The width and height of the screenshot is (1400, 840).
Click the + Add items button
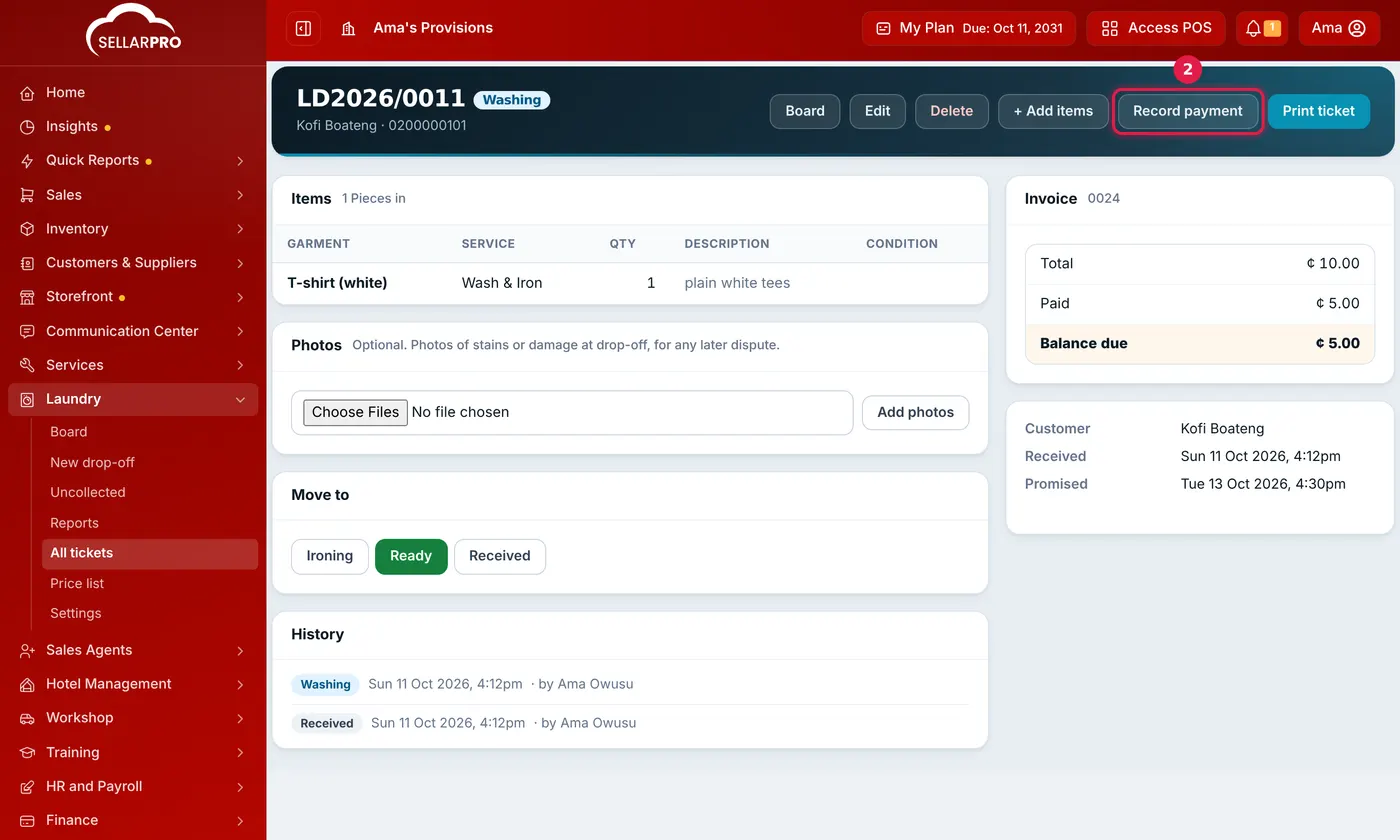[1053, 111]
